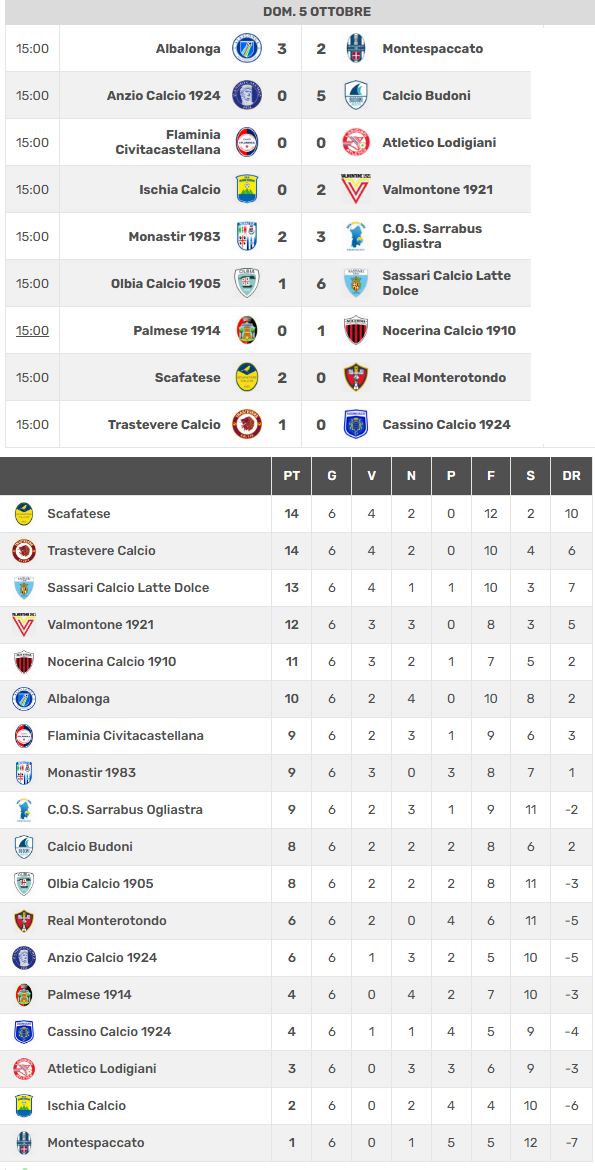Select the DR column header
Viewport: 595px width, 1170px height.
(571, 476)
